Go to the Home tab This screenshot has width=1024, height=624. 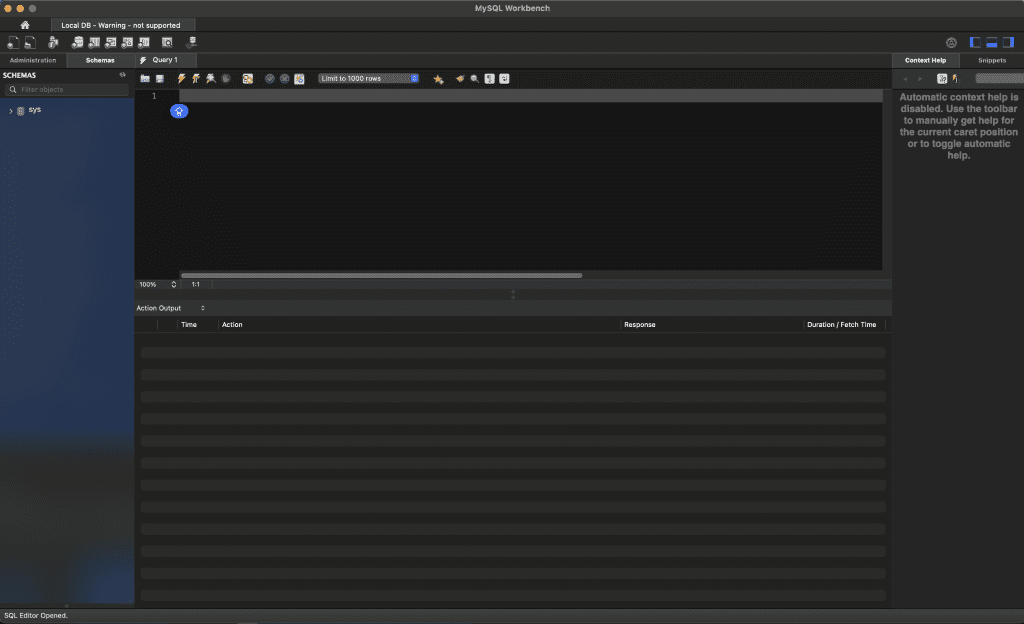pyautogui.click(x=25, y=25)
